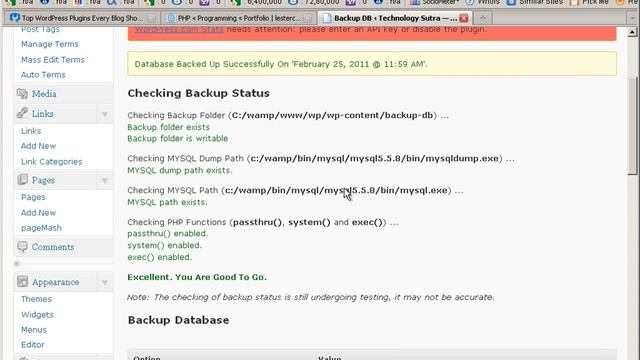Click 'Excellent. You Are Good To Go.' text
This screenshot has height=360, width=640.
click(x=197, y=277)
